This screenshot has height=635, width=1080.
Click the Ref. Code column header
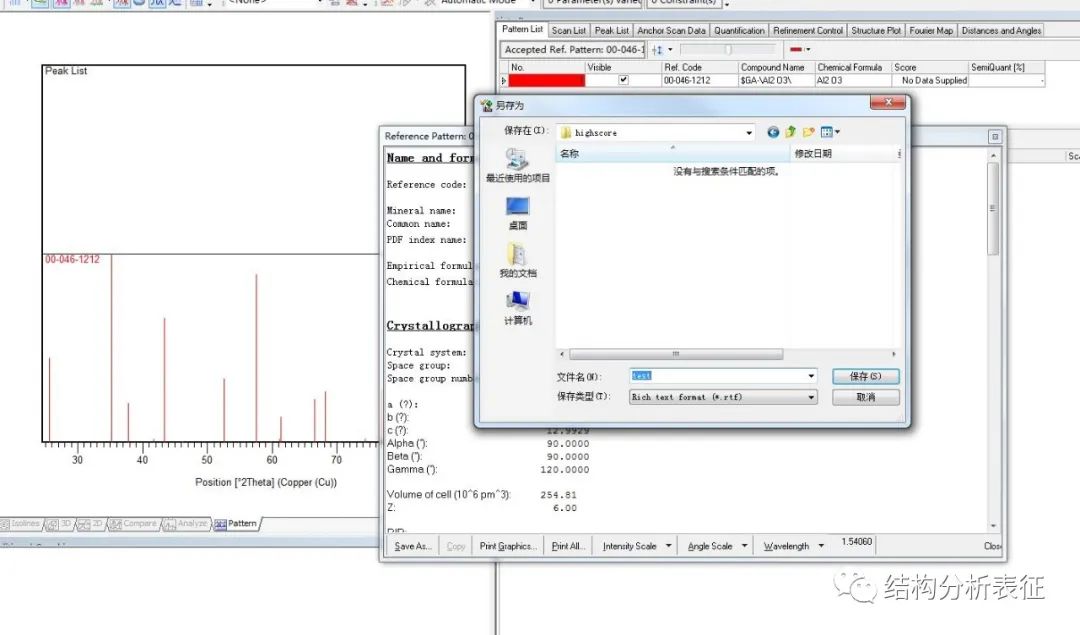pos(699,67)
